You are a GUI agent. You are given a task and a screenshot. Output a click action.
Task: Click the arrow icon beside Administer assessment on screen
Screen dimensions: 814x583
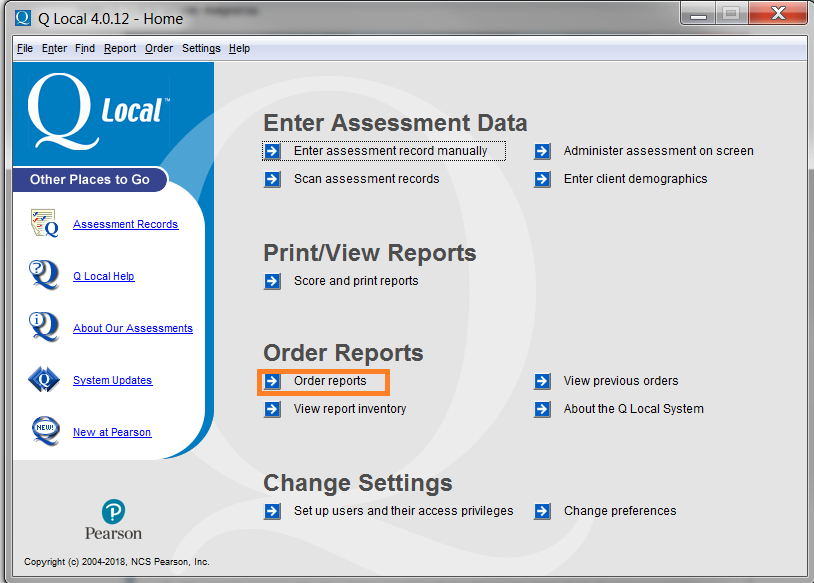click(x=542, y=151)
